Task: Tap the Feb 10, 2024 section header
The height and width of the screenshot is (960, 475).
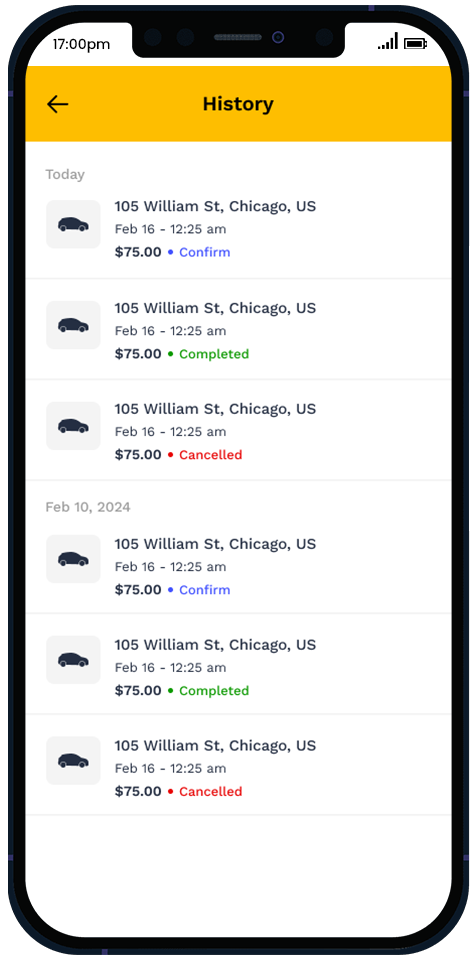Action: point(88,508)
